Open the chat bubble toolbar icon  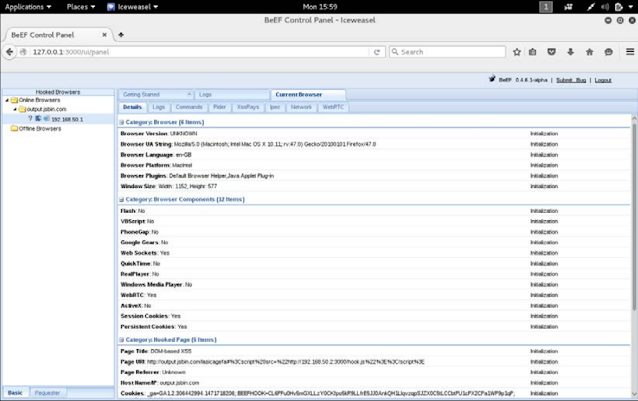pos(608,52)
